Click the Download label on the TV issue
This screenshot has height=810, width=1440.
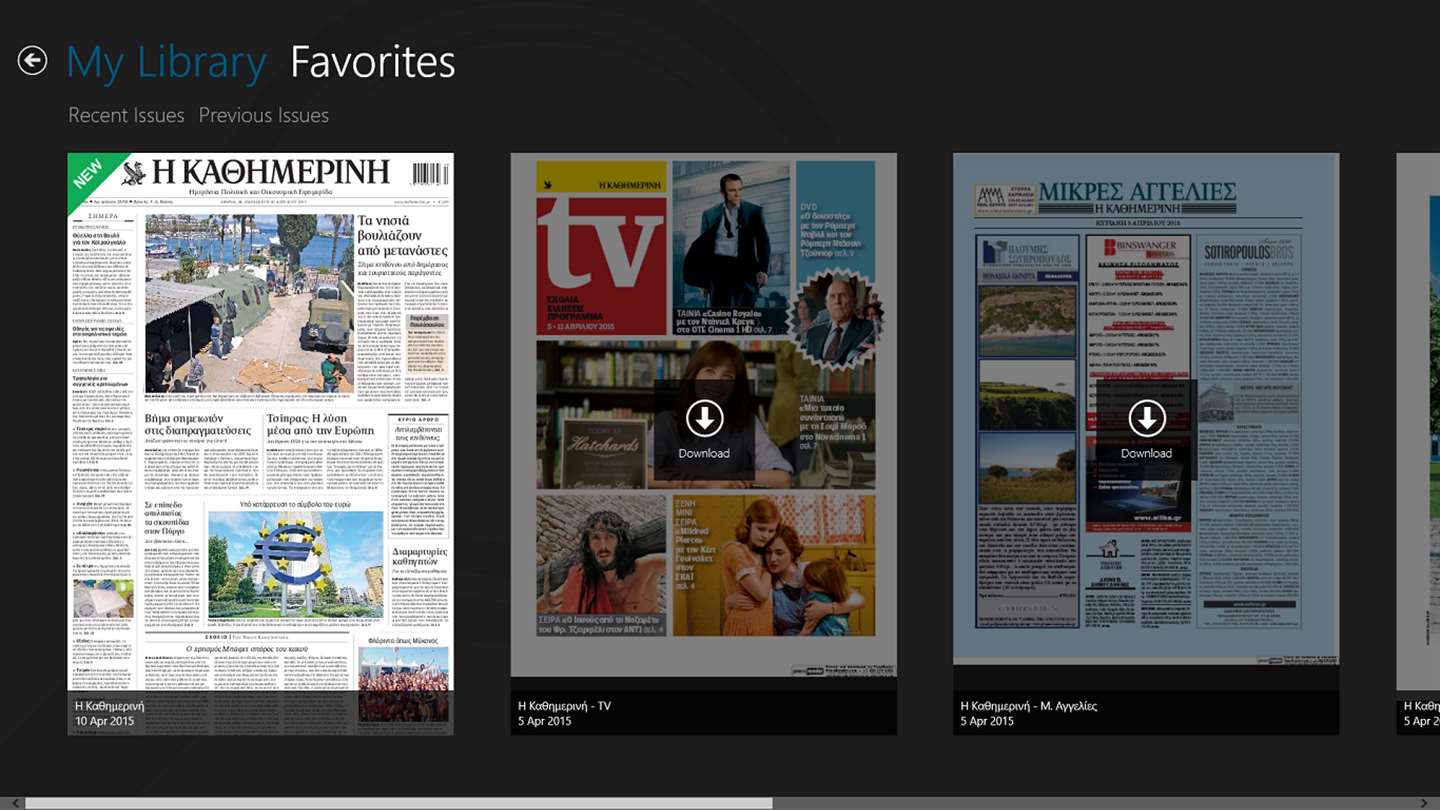tap(704, 453)
